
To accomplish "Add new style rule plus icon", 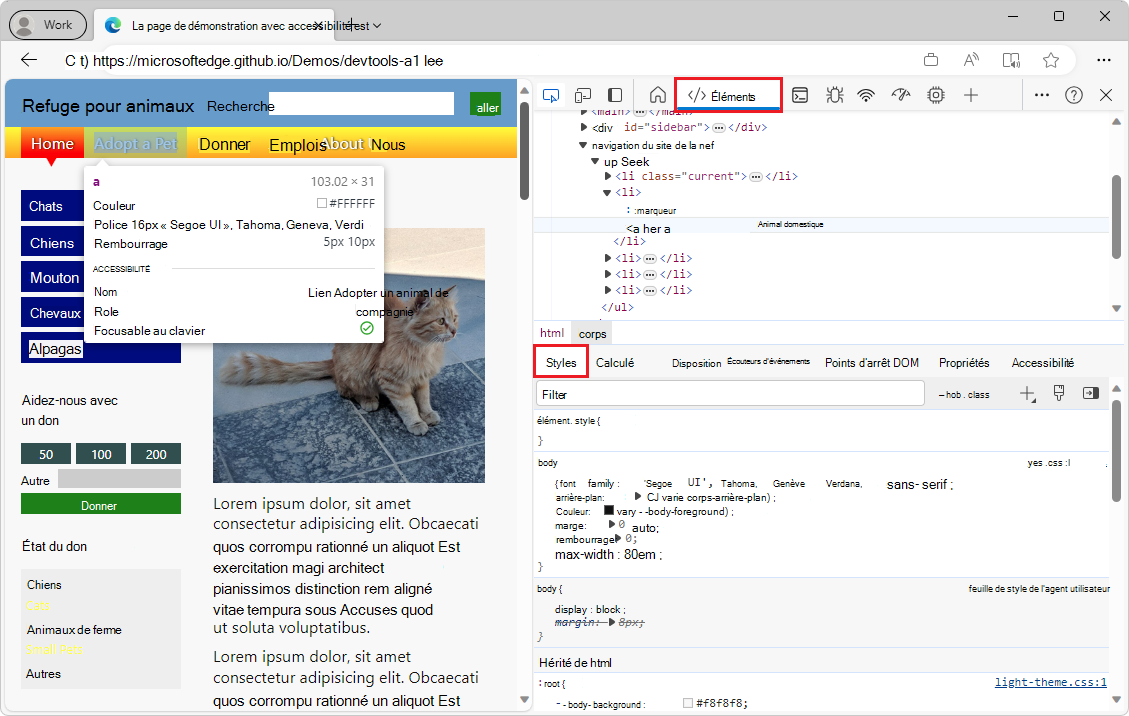I will (x=1027, y=393).
